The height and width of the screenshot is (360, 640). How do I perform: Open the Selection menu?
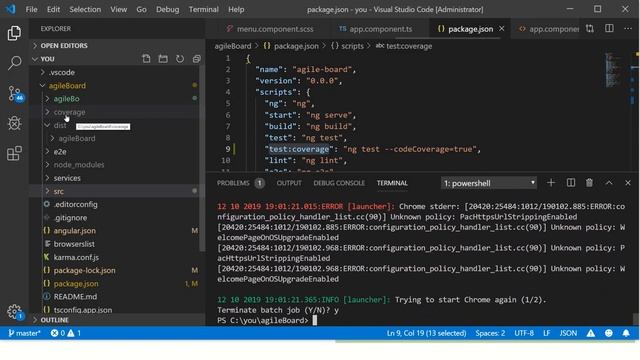(85, 9)
